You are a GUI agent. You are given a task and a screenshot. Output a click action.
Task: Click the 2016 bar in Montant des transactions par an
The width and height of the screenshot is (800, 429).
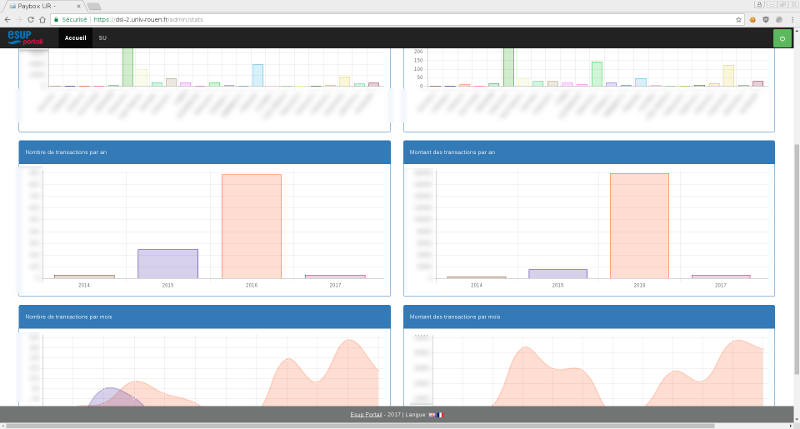click(x=638, y=225)
